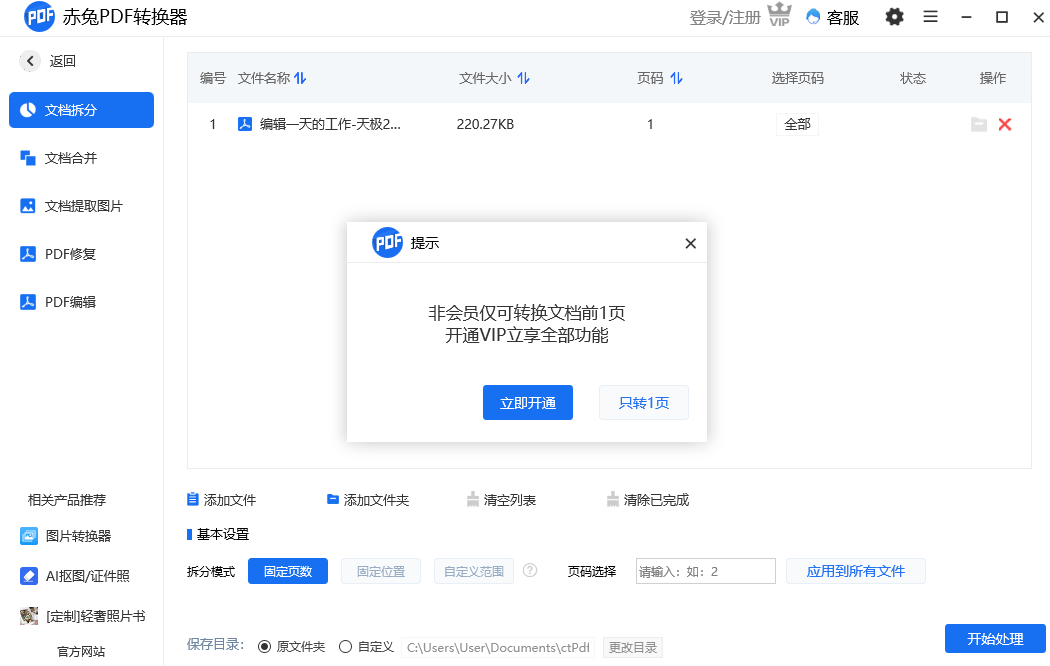The image size is (1050, 666).
Task: Click 登录/注册 at the top
Action: tap(726, 17)
